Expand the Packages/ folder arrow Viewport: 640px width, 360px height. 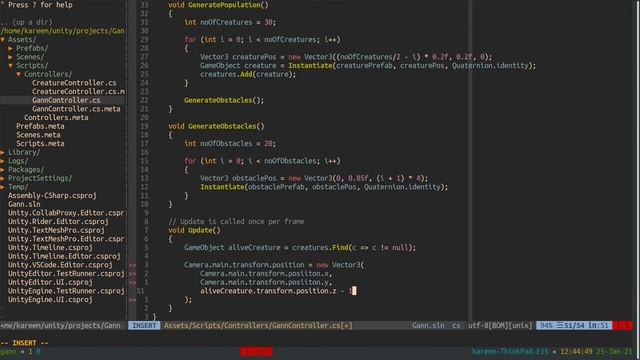[x=2, y=169]
